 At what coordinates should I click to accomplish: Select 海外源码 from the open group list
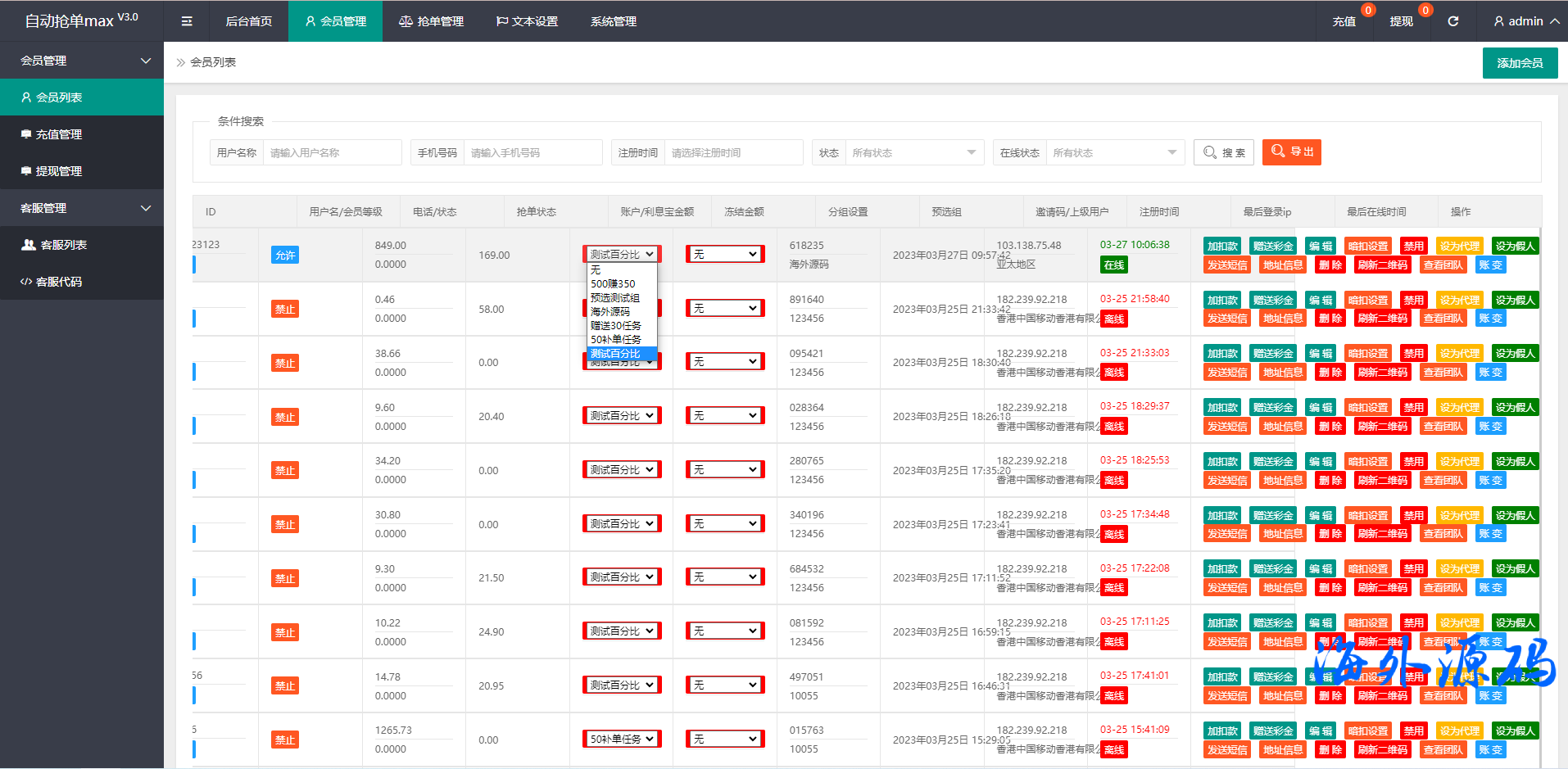(610, 312)
